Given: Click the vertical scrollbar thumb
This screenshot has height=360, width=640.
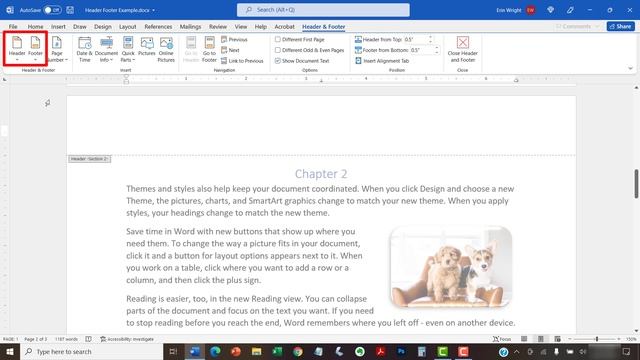Looking at the screenshot, I should (636, 184).
